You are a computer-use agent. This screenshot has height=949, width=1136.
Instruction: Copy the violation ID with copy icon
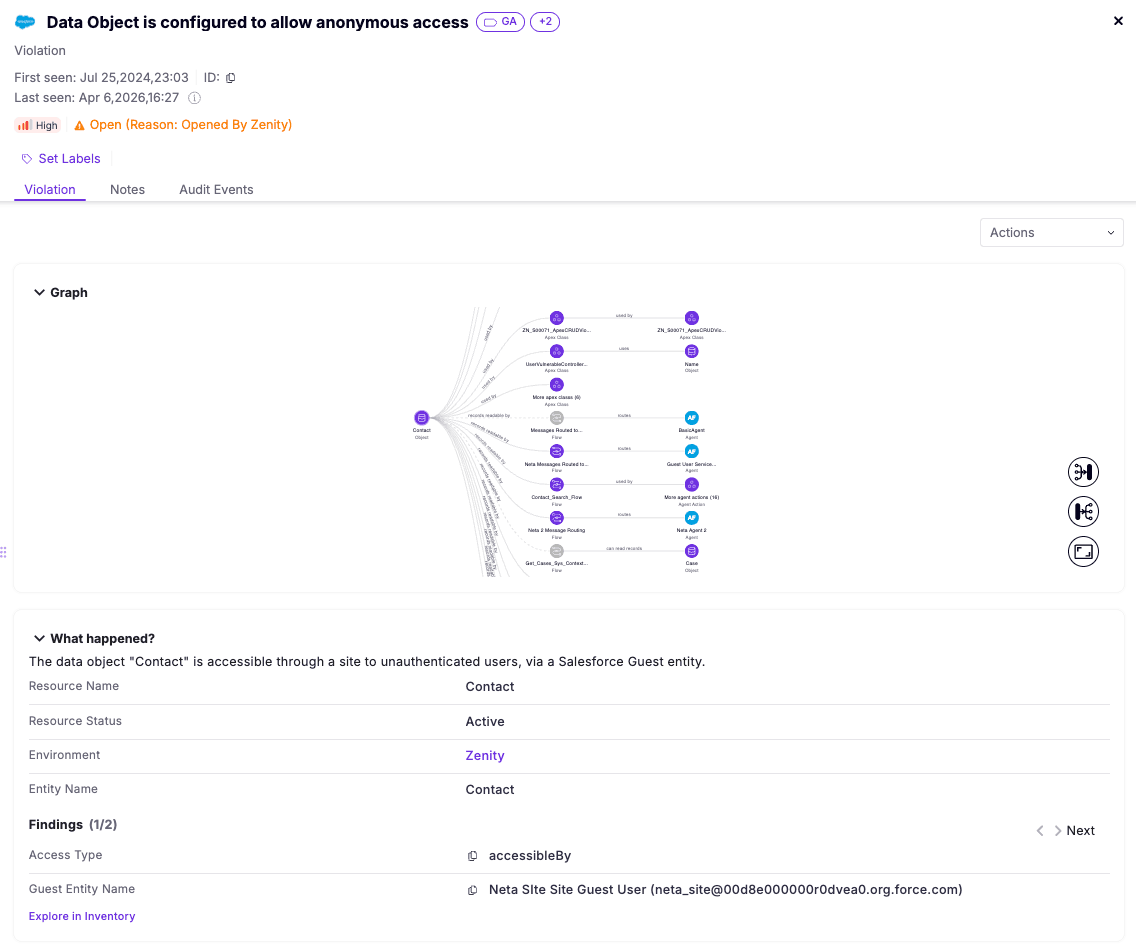230,78
